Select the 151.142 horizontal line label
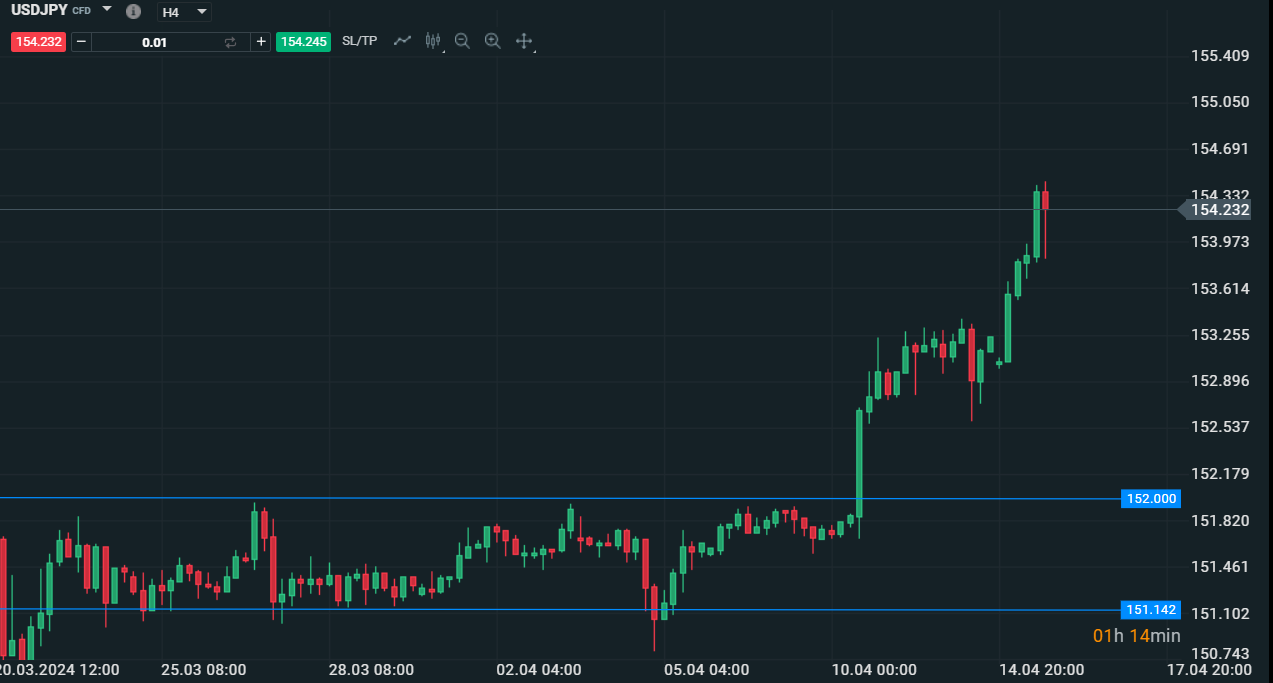Viewport: 1273px width, 683px height. 1151,609
